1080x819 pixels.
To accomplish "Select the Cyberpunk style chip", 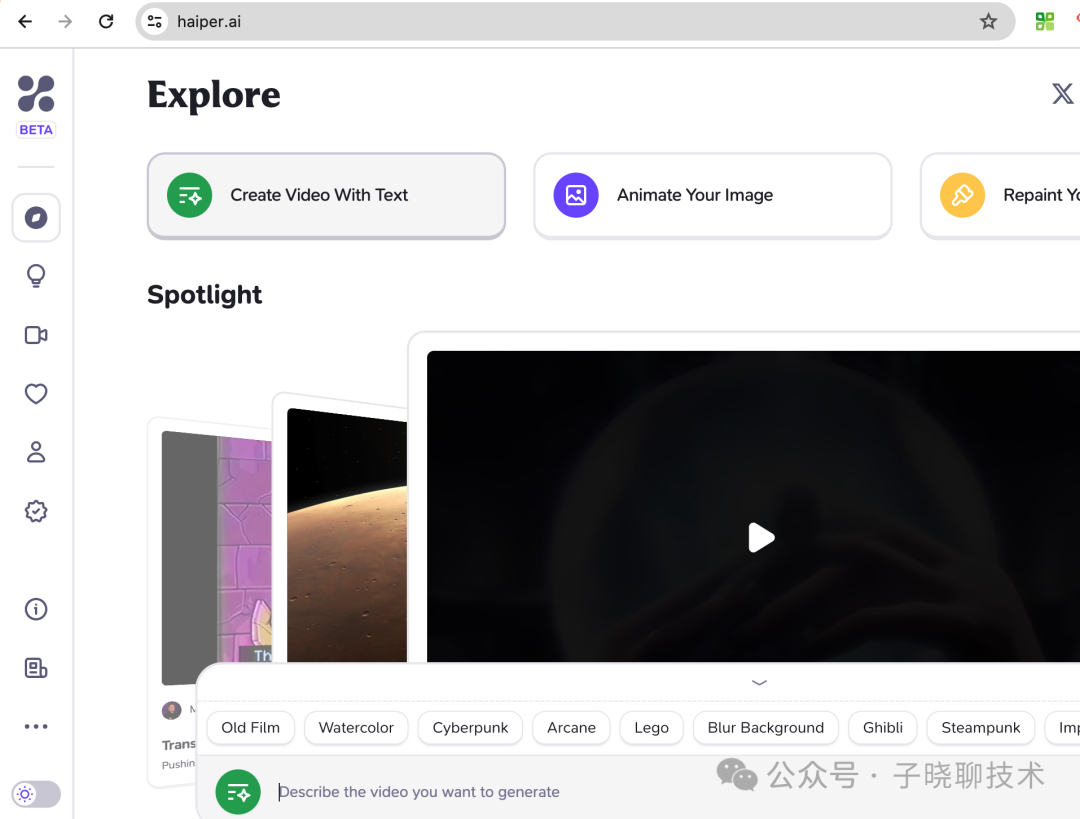I will pyautogui.click(x=470, y=728).
